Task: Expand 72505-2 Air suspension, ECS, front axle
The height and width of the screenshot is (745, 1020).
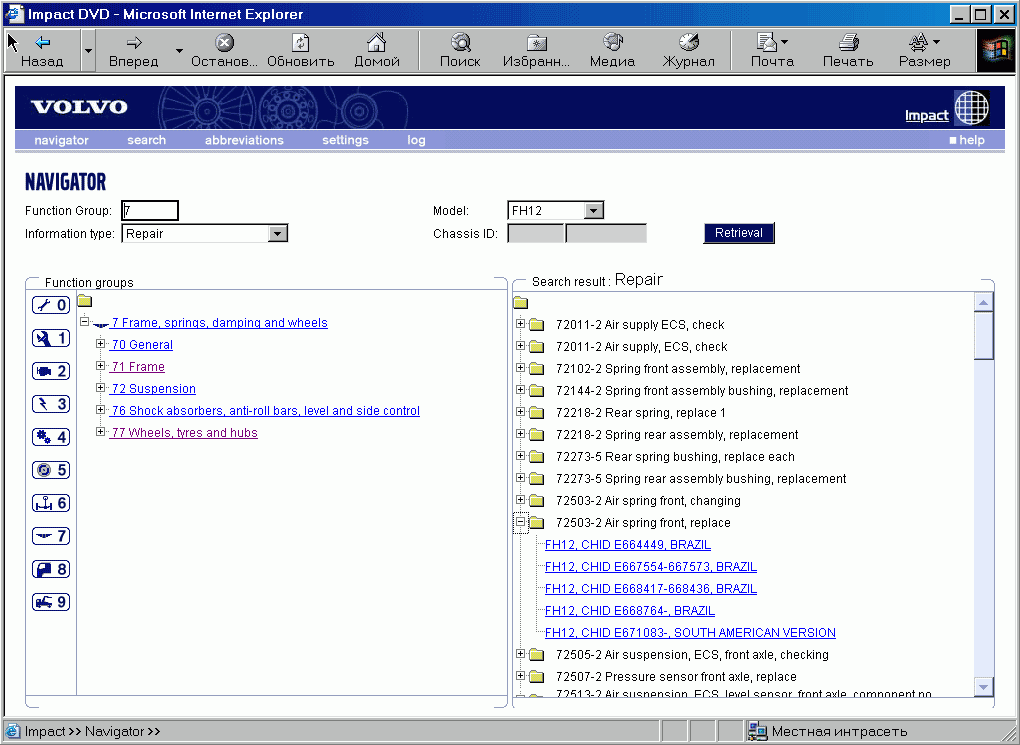Action: 520,654
